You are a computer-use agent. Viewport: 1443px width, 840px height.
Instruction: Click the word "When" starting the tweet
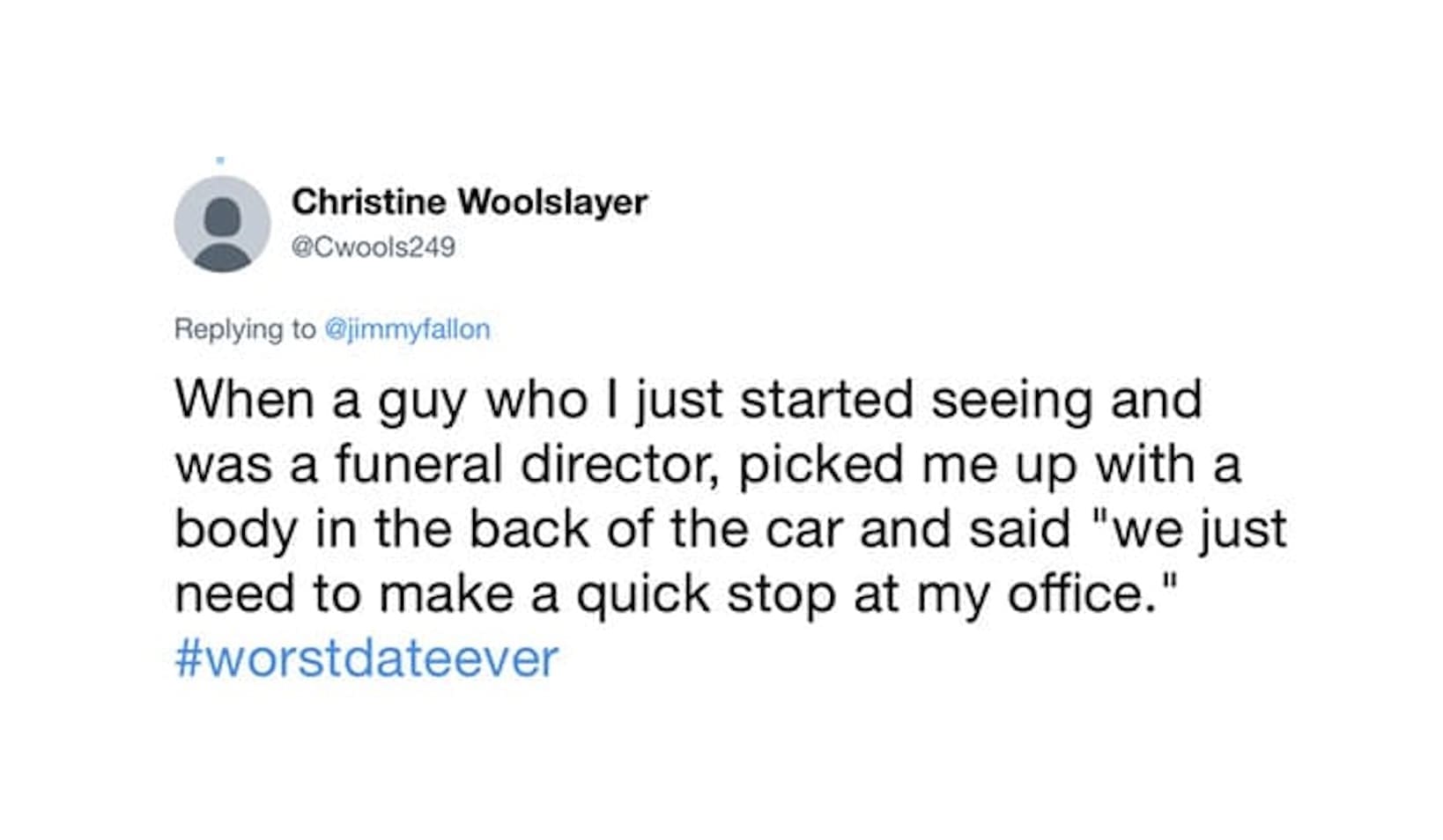(244, 399)
